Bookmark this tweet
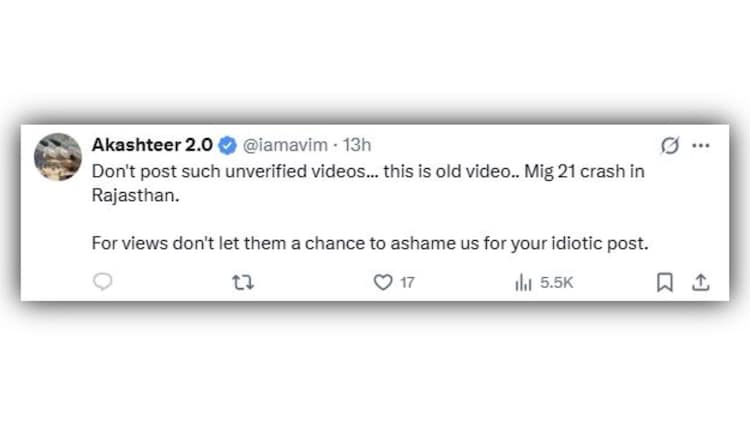The height and width of the screenshot is (422, 750). (663, 283)
